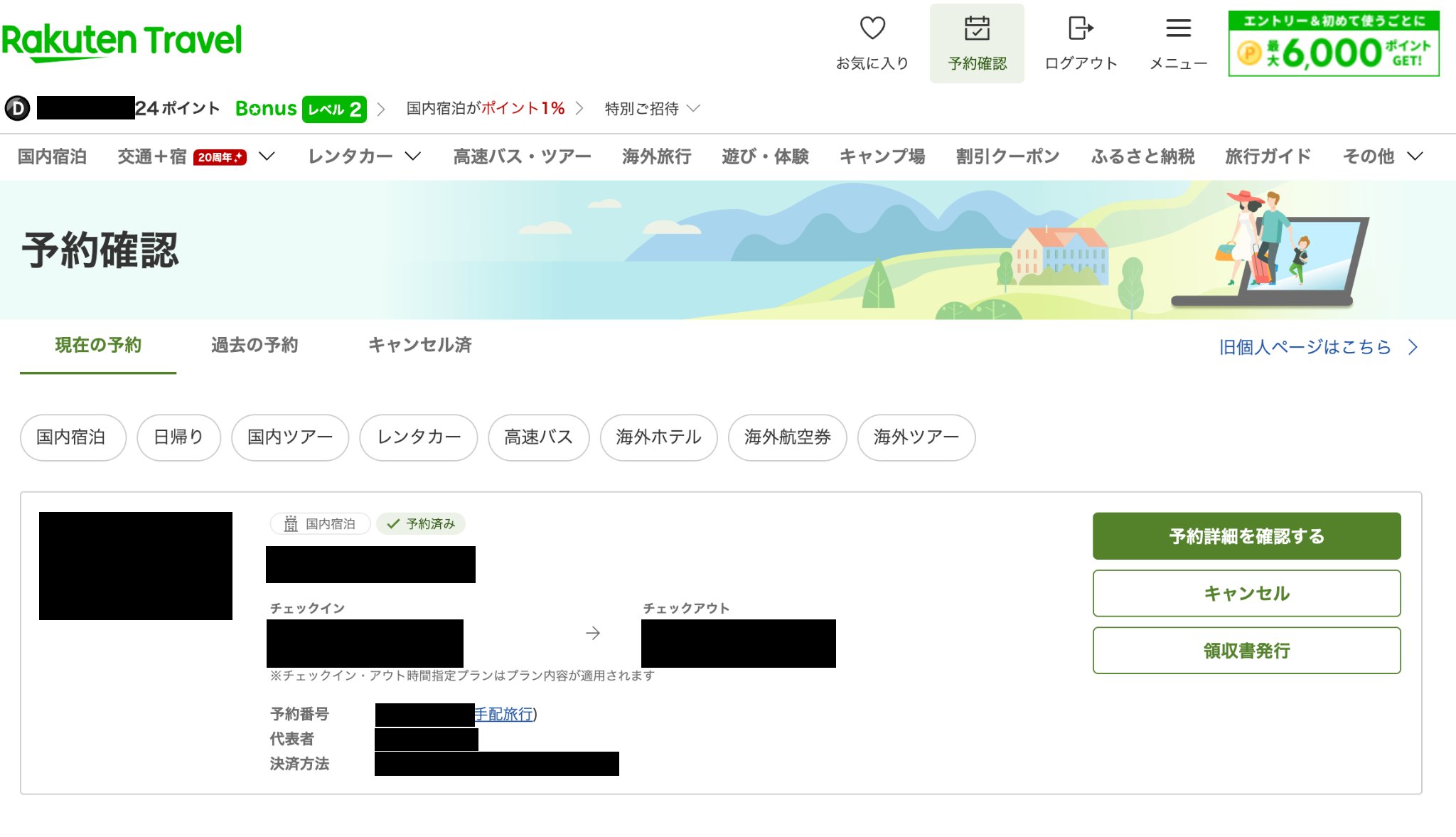Click the arrow between check-in and check-out
The image size is (1456, 837).
[593, 633]
